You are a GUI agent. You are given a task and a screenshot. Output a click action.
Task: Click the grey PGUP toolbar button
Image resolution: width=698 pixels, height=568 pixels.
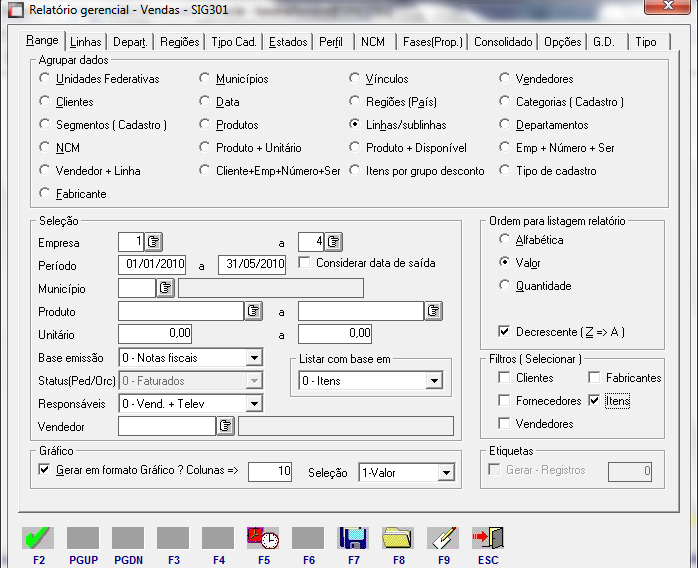pyautogui.click(x=83, y=538)
